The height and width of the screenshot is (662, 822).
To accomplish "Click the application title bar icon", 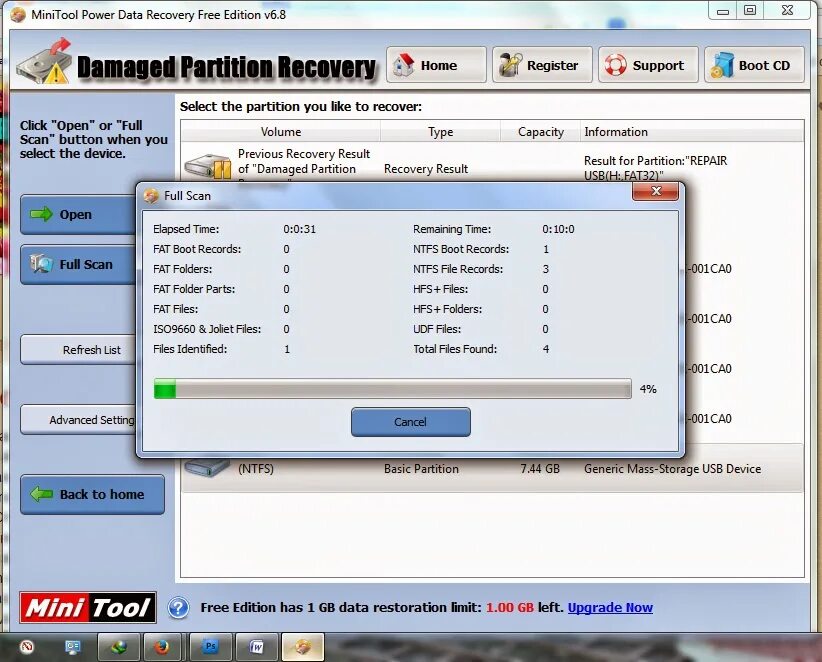I will 18,15.
